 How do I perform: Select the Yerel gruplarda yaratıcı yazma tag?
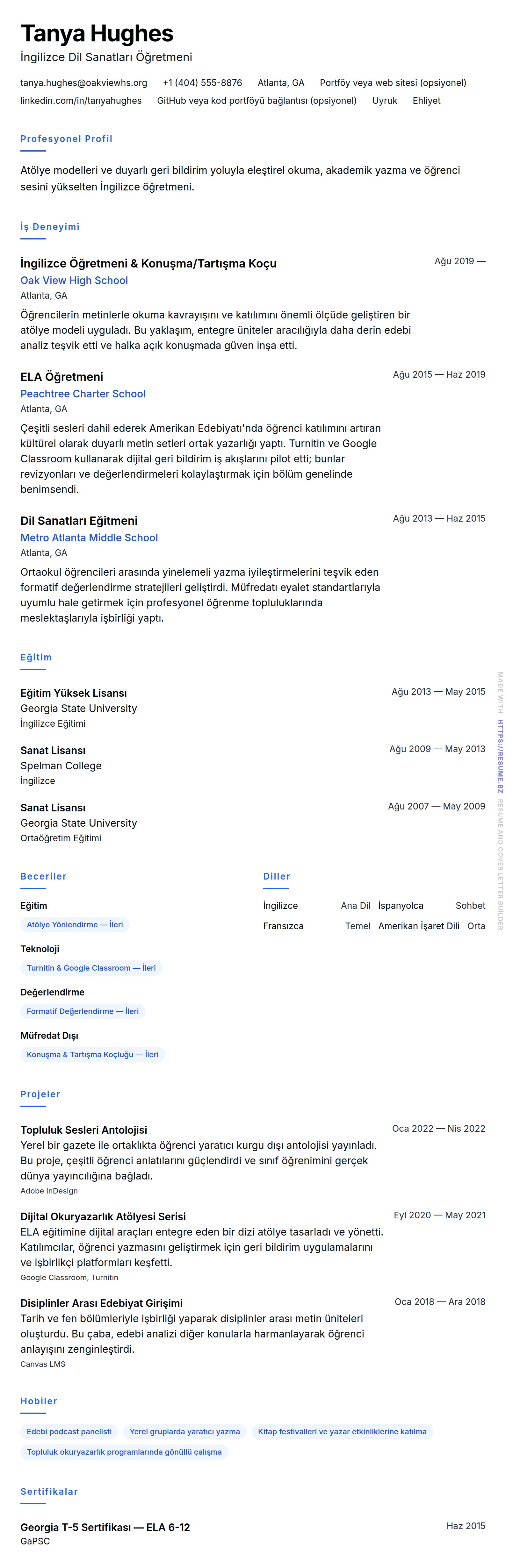(184, 1431)
